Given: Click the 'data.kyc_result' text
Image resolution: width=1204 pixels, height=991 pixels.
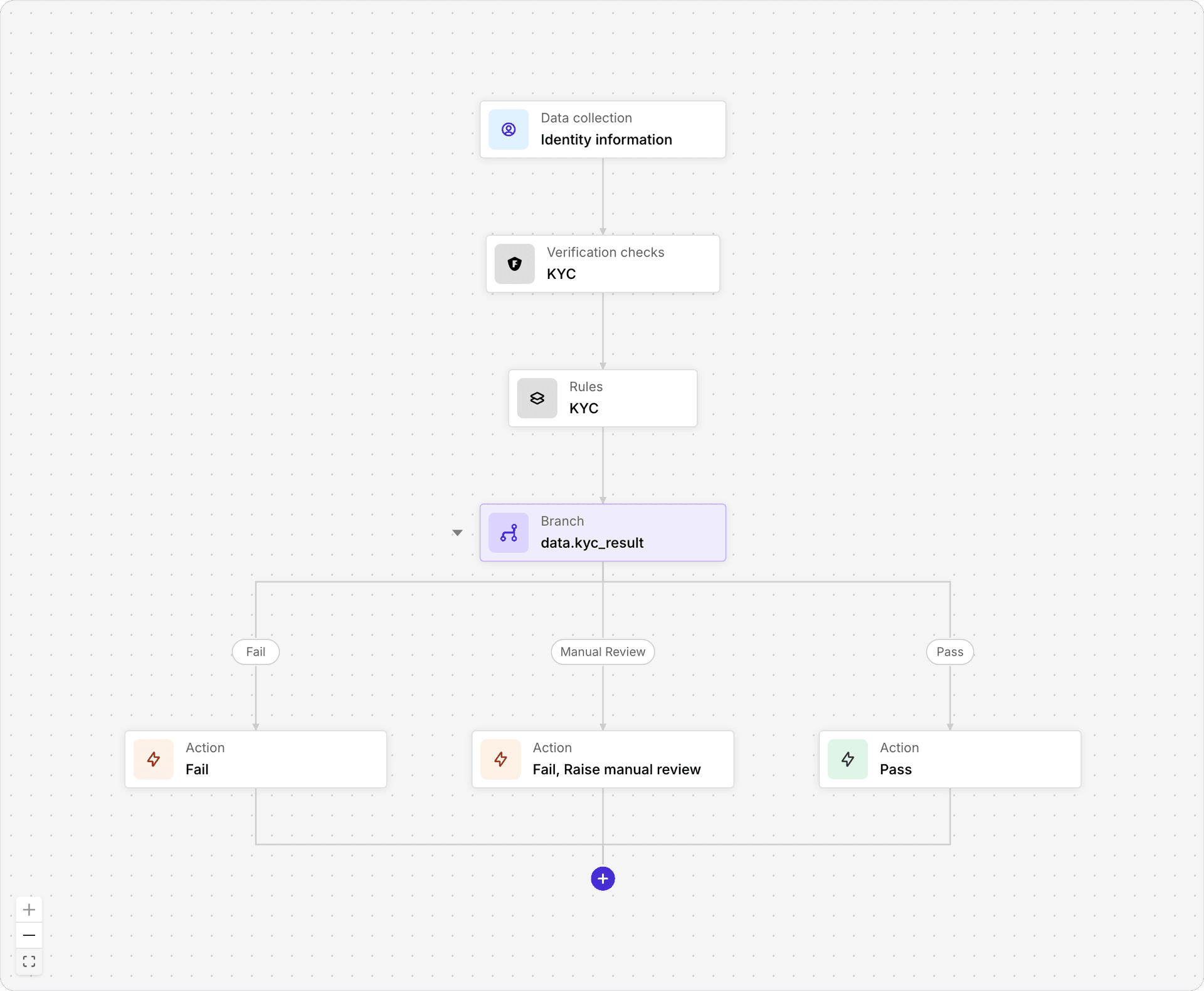Looking at the screenshot, I should click(592, 543).
